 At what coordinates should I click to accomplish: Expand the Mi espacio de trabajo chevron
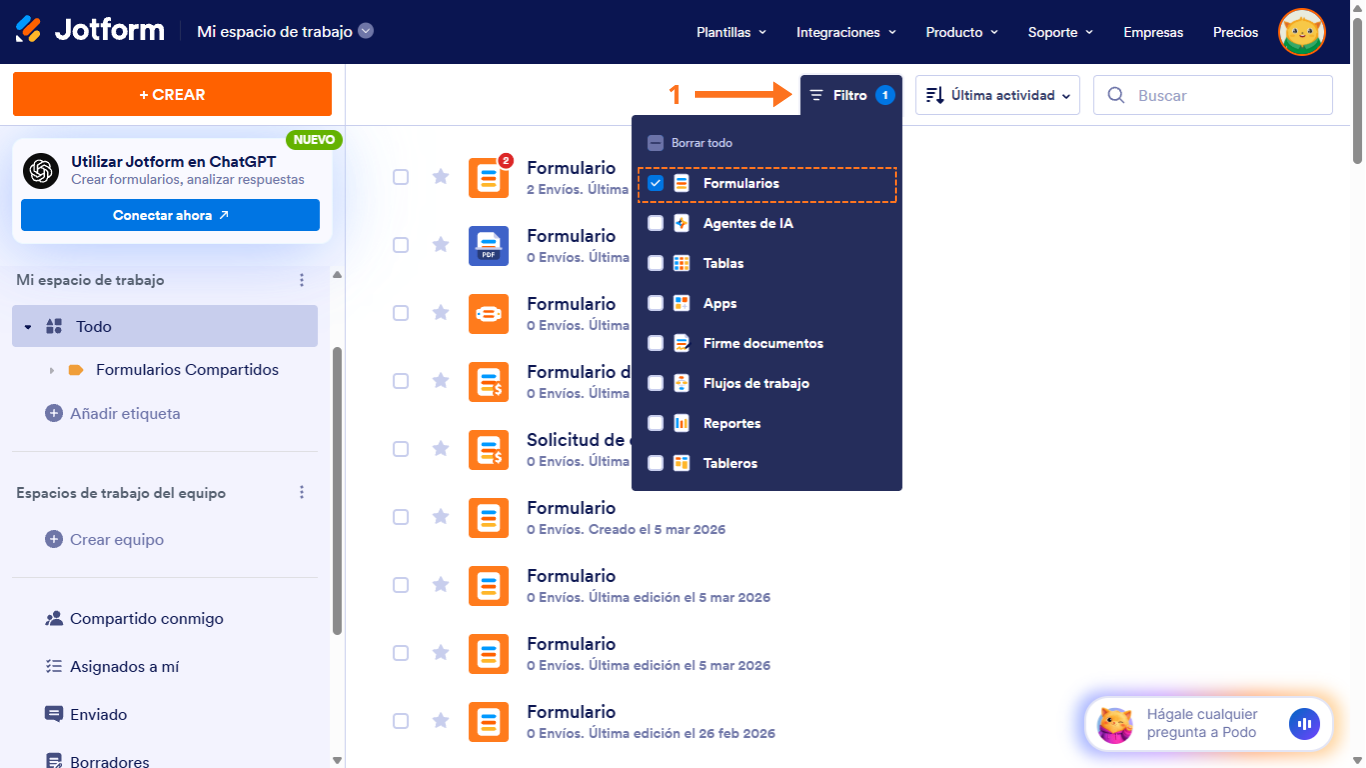(x=363, y=30)
